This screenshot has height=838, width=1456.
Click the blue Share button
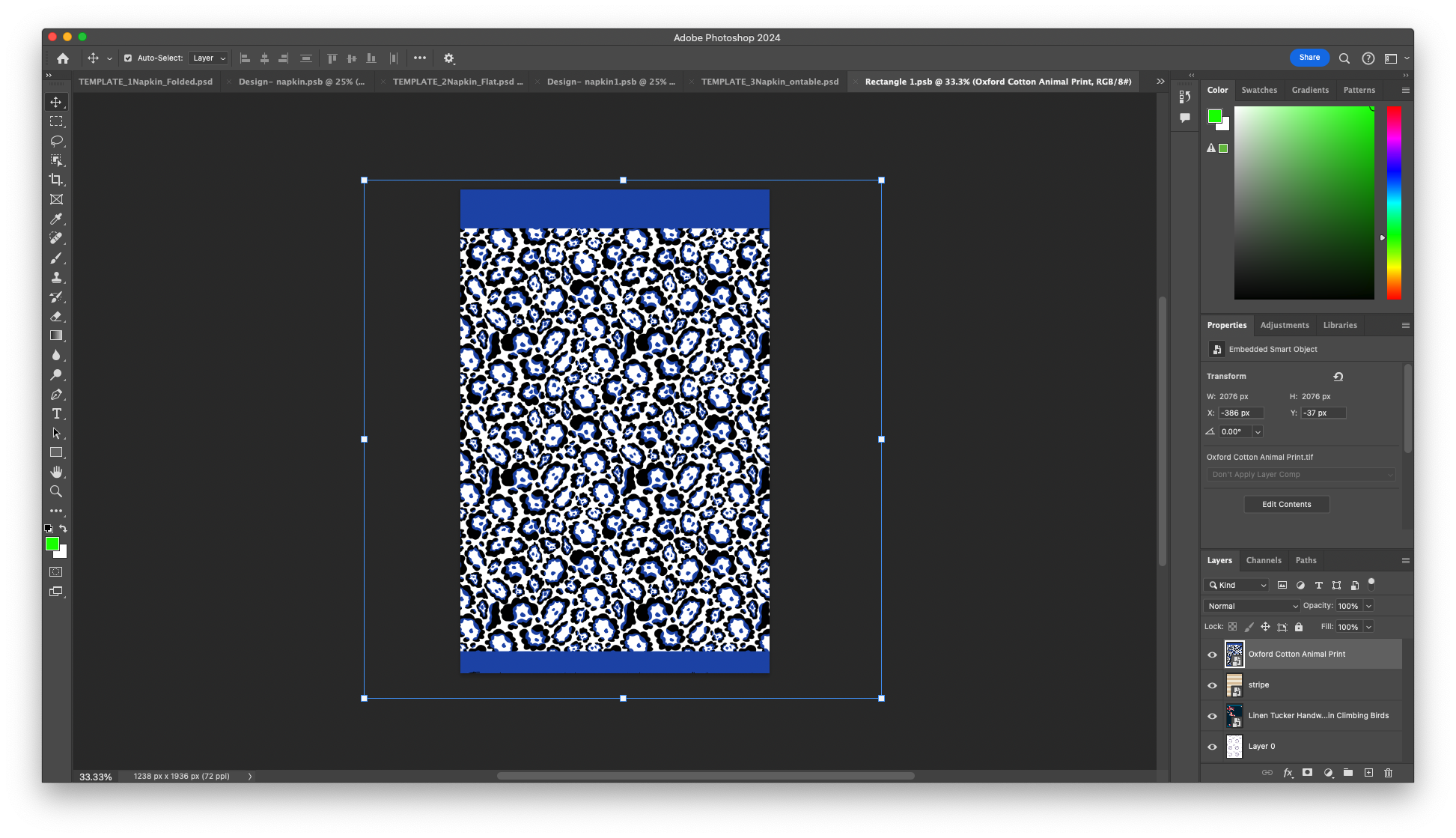1309,58
